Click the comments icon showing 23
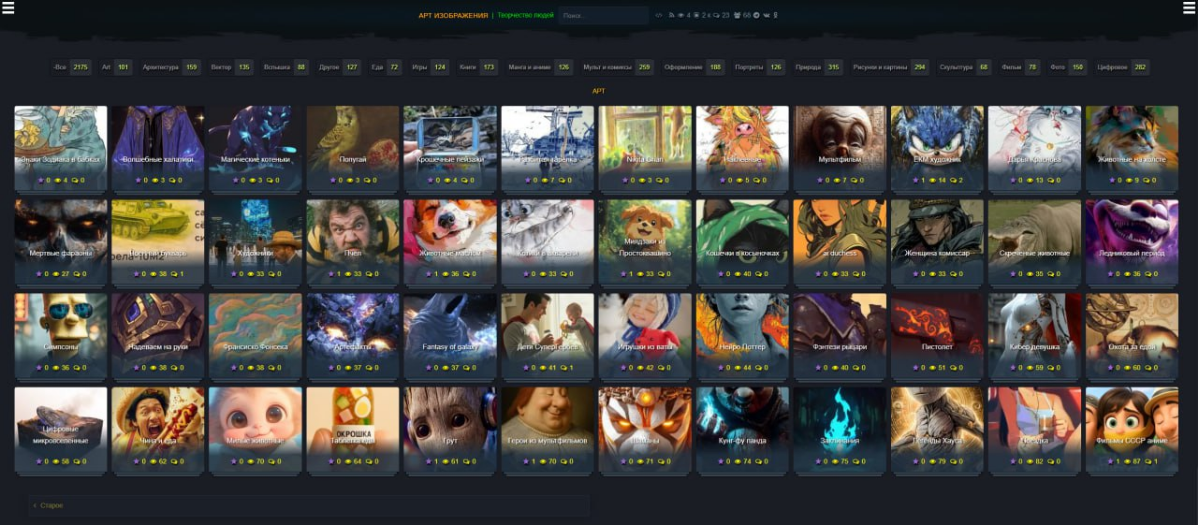Screen dimensions: 1198x525 716,15
